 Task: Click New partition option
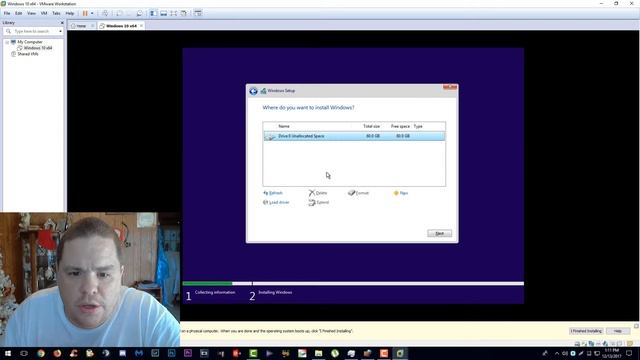(x=401, y=193)
